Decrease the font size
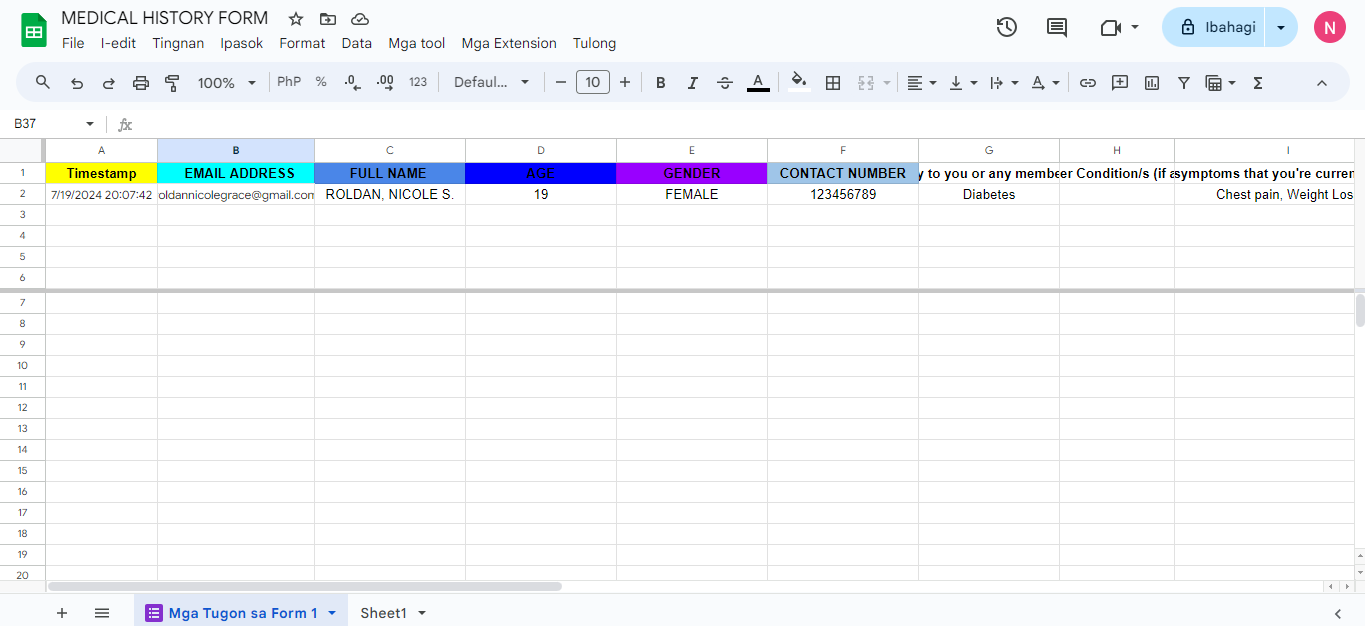 coord(561,82)
